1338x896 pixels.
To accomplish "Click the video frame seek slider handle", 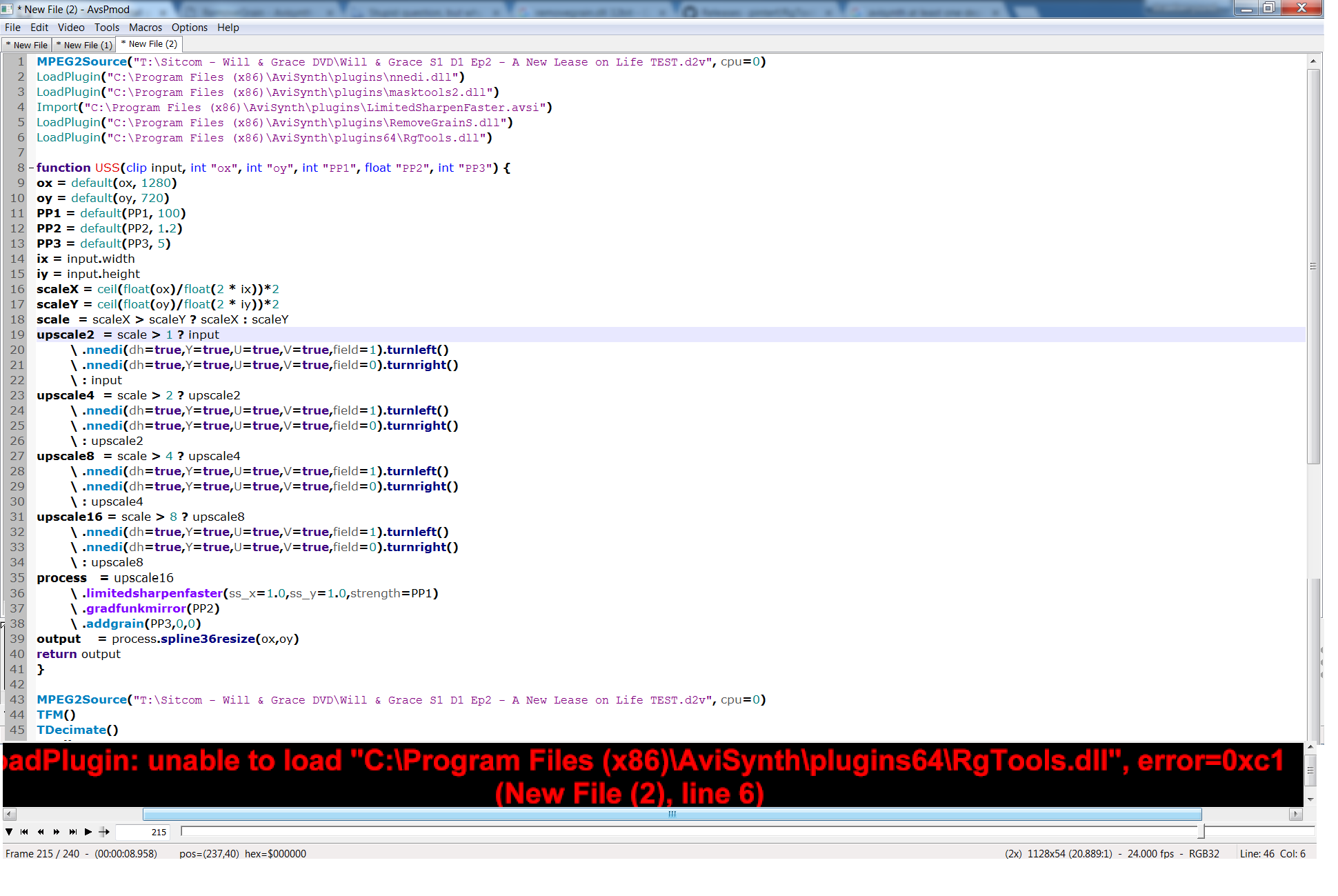I will [x=1201, y=832].
